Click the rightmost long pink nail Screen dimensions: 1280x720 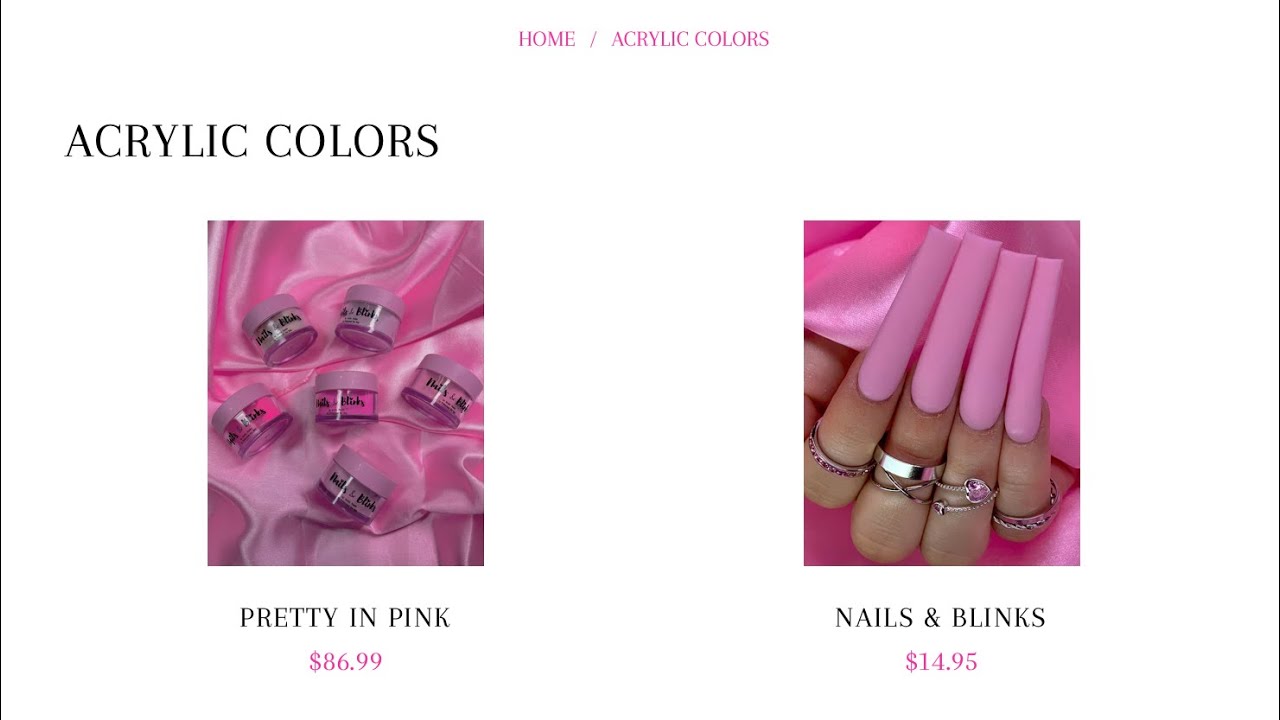(x=1034, y=350)
